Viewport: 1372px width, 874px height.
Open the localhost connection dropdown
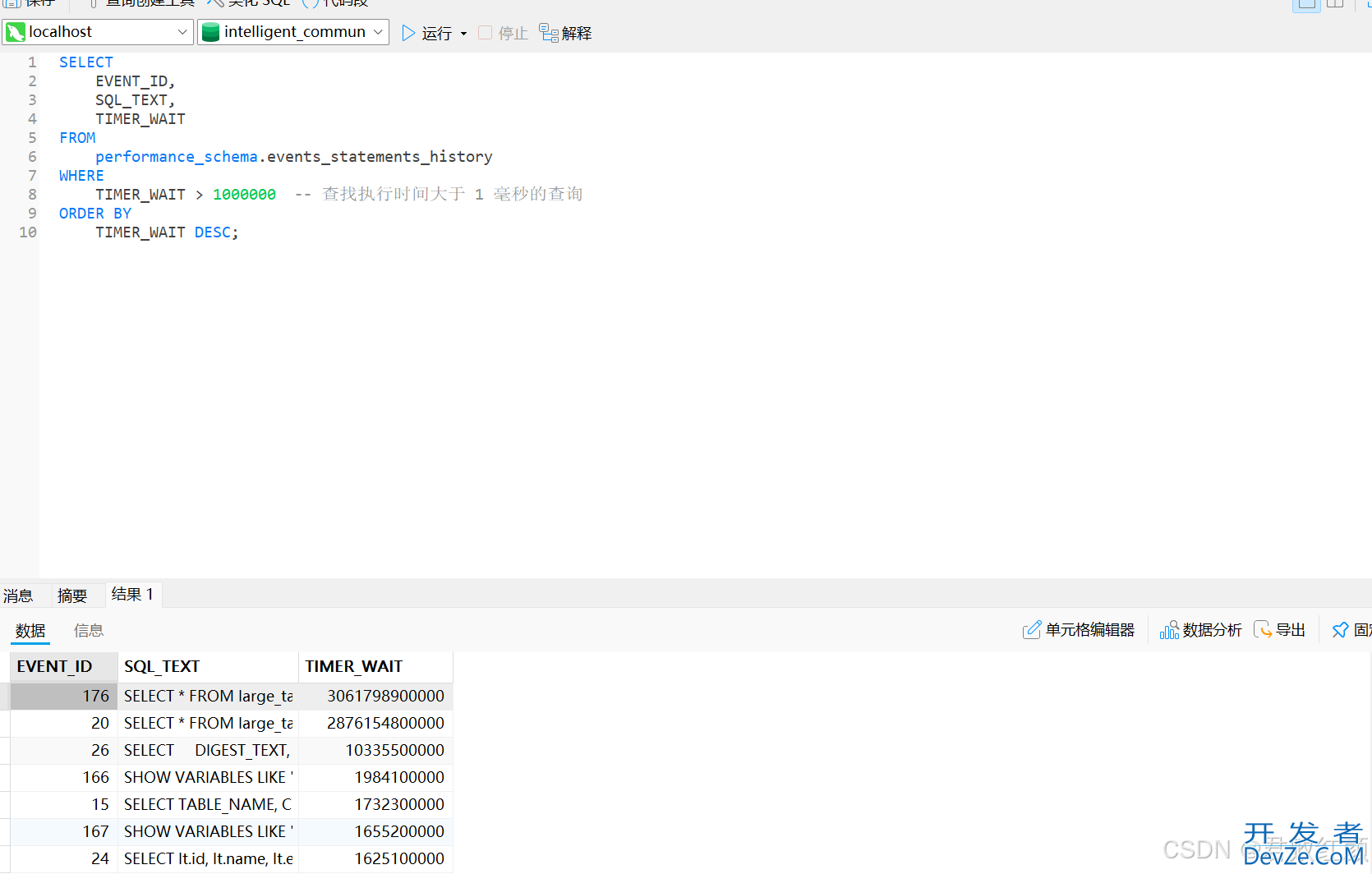[x=98, y=32]
